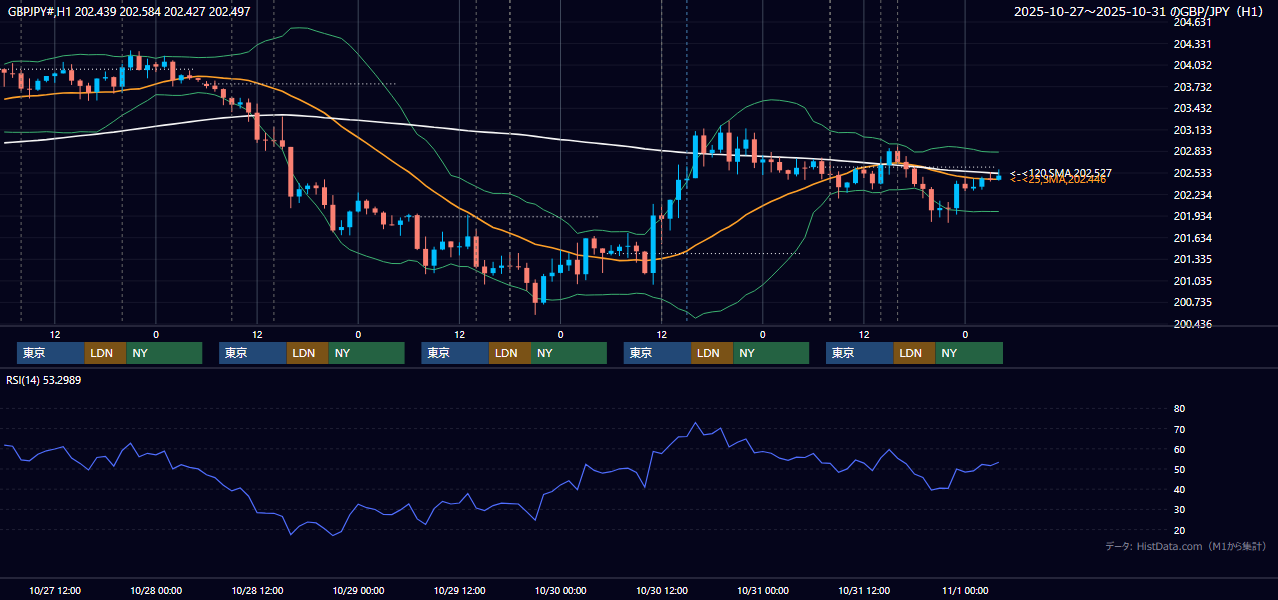Click RSI scale level 40

tap(1179, 489)
